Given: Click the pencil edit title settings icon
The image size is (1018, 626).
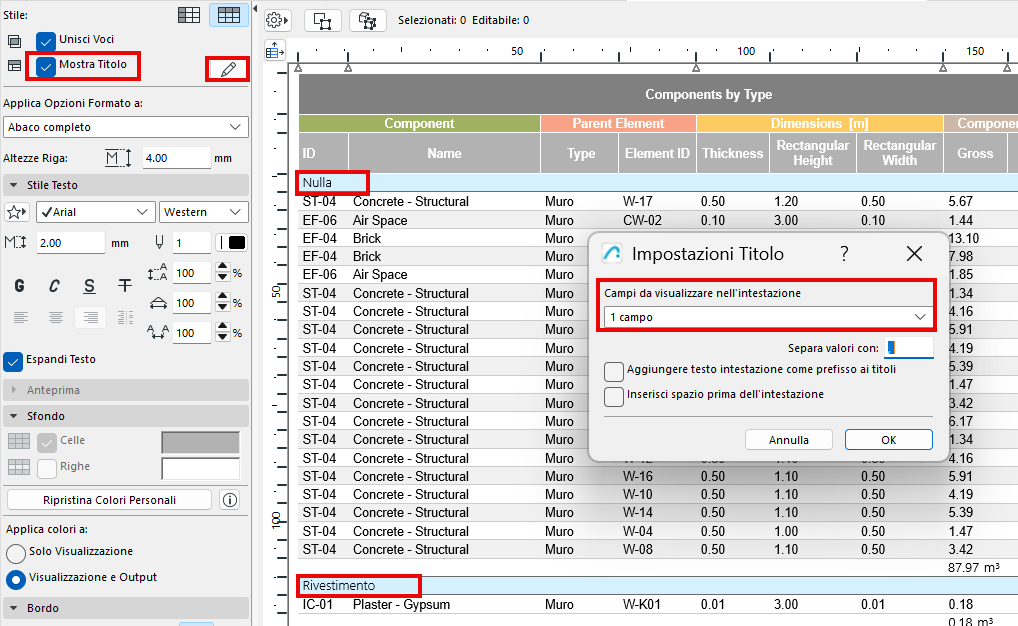Looking at the screenshot, I should point(228,69).
